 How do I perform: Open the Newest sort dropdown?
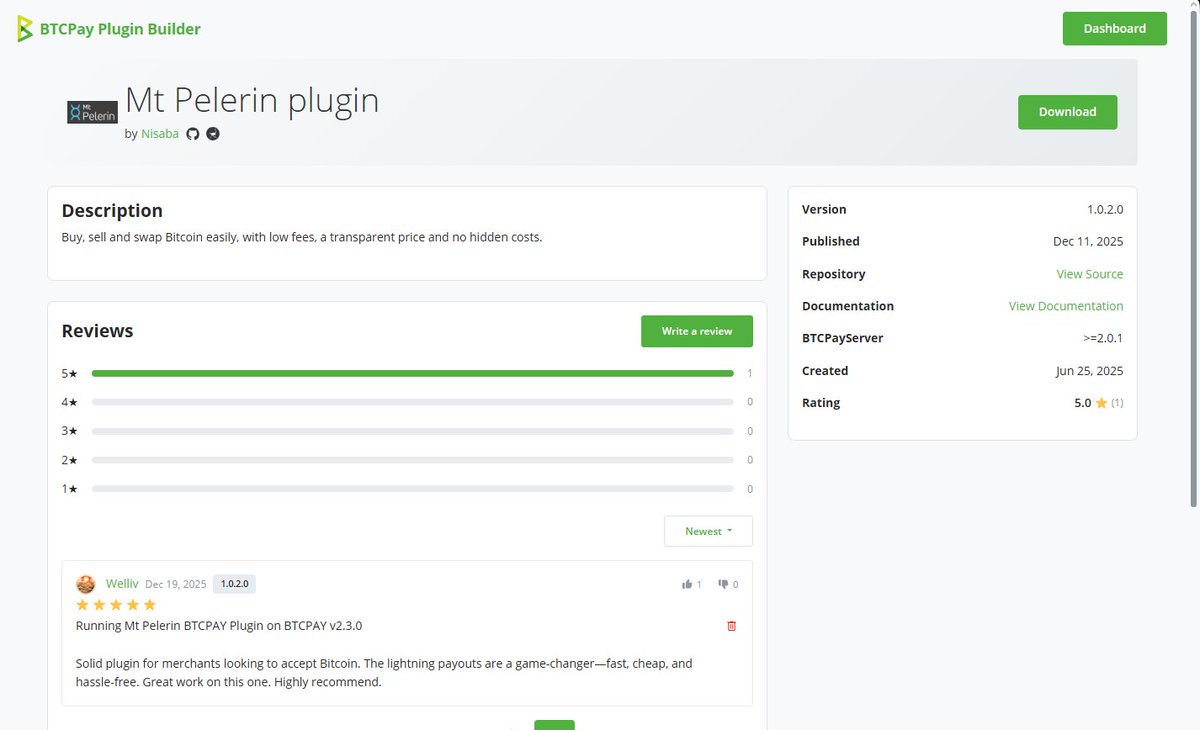708,531
